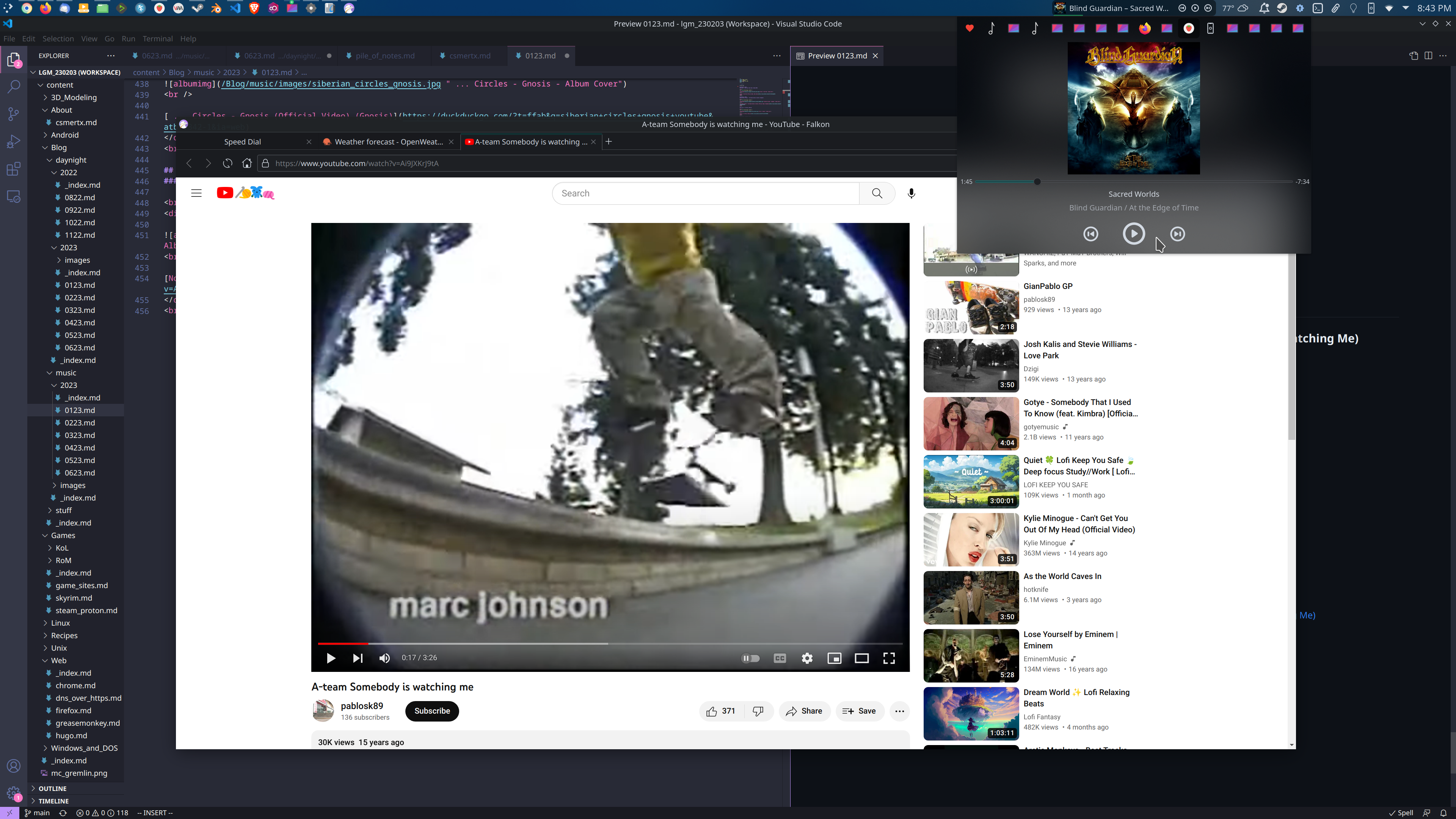Screen dimensions: 1456x819
Task: Click the YouTube search input field
Action: 705,193
